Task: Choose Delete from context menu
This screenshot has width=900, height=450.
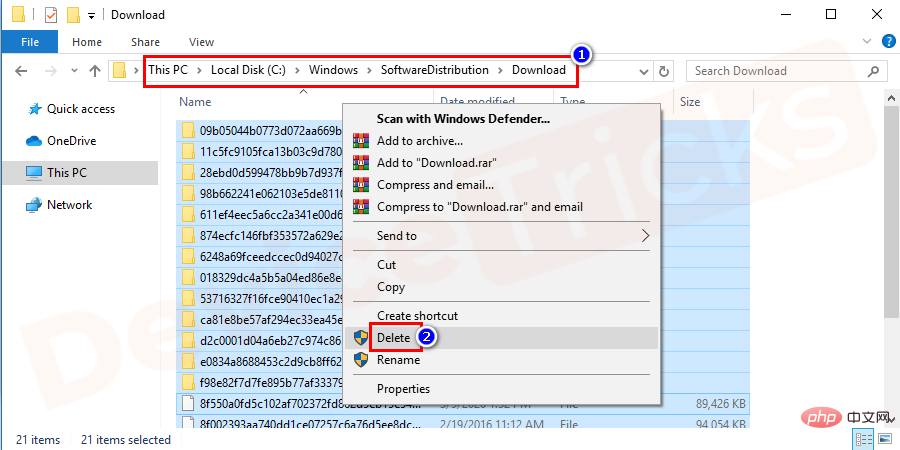Action: point(501,338)
